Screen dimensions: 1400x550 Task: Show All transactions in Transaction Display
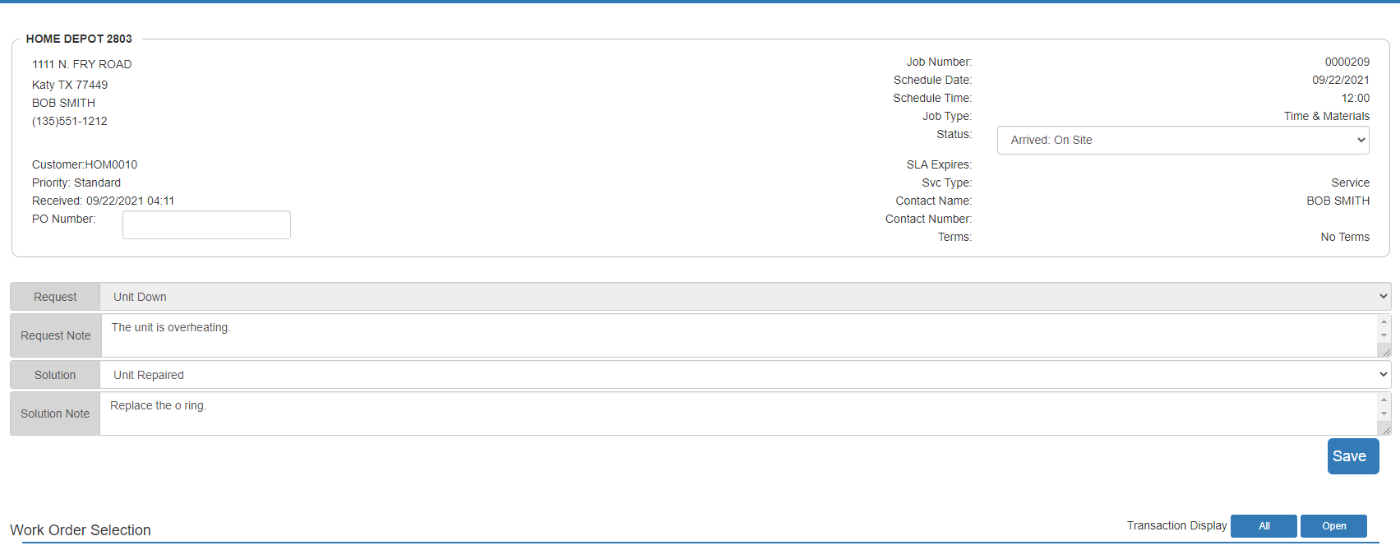[x=1264, y=526]
